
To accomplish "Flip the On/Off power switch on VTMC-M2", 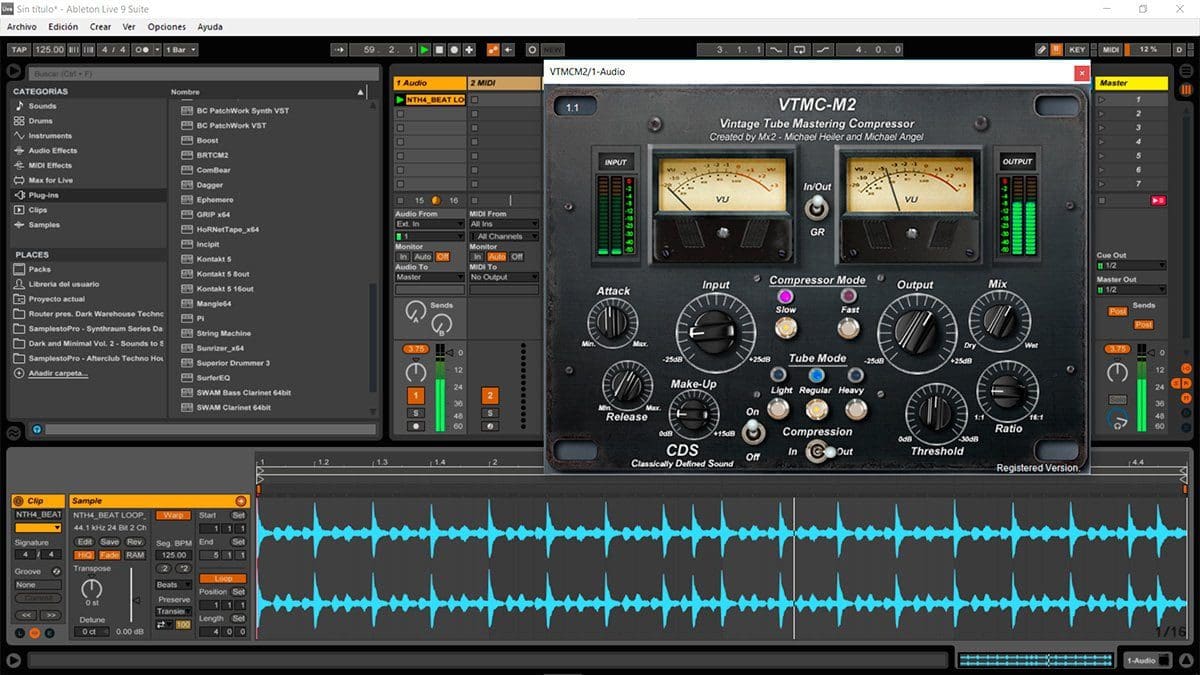I will [x=753, y=432].
